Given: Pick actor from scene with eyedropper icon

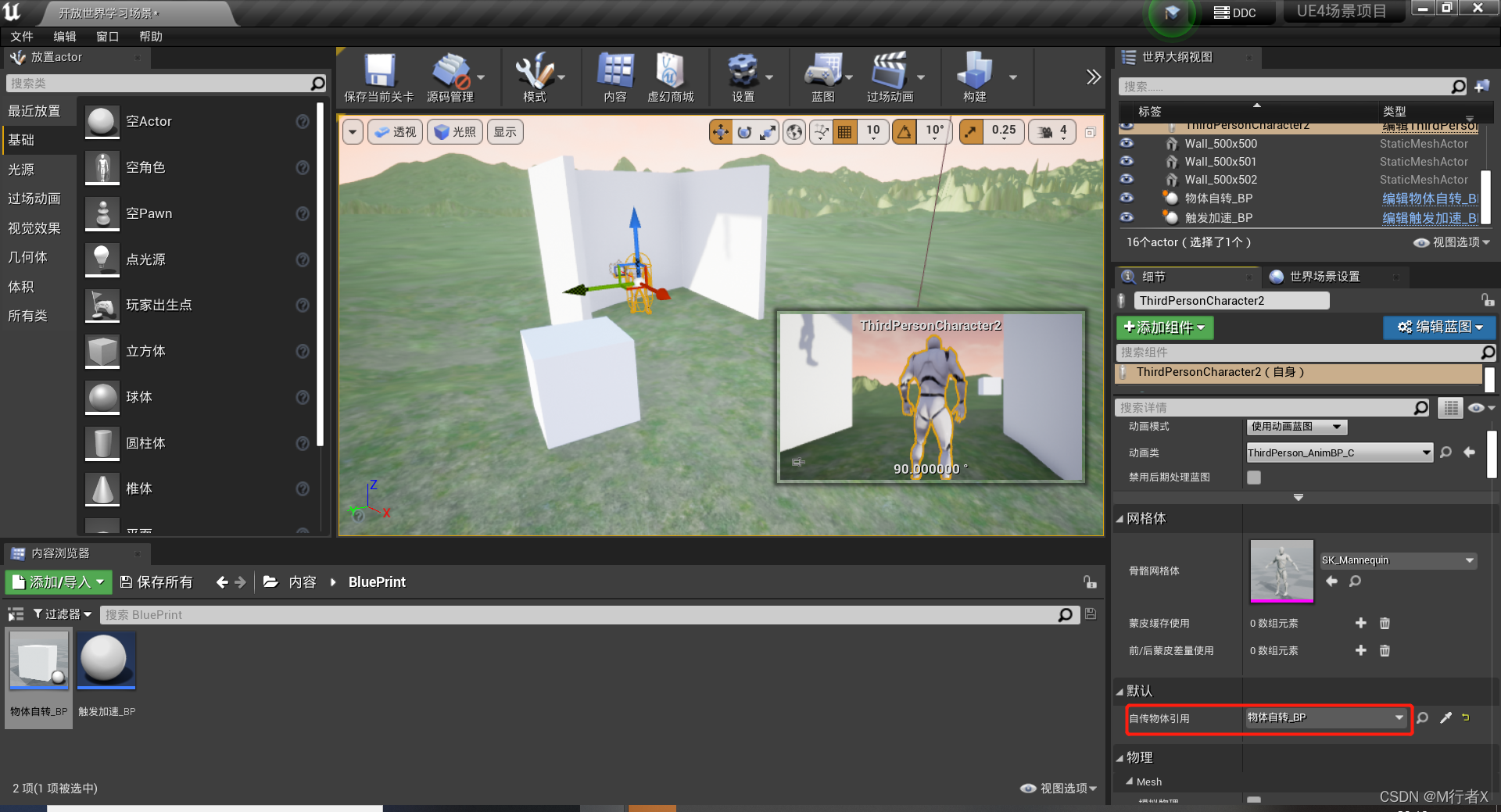Looking at the screenshot, I should click(1445, 718).
